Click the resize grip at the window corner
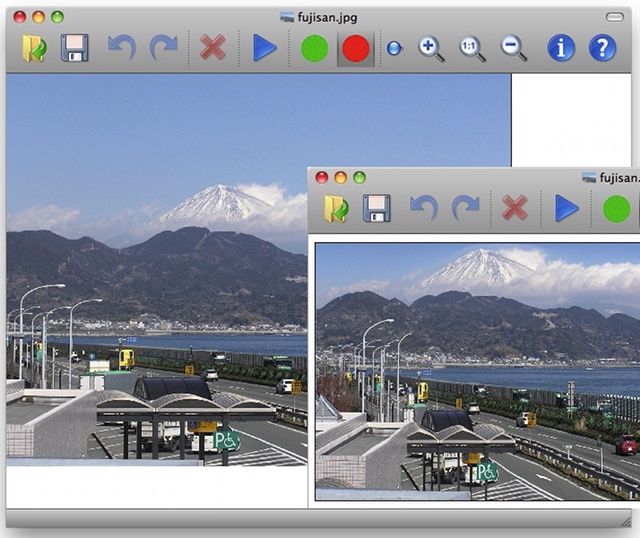 pyautogui.click(x=625, y=522)
